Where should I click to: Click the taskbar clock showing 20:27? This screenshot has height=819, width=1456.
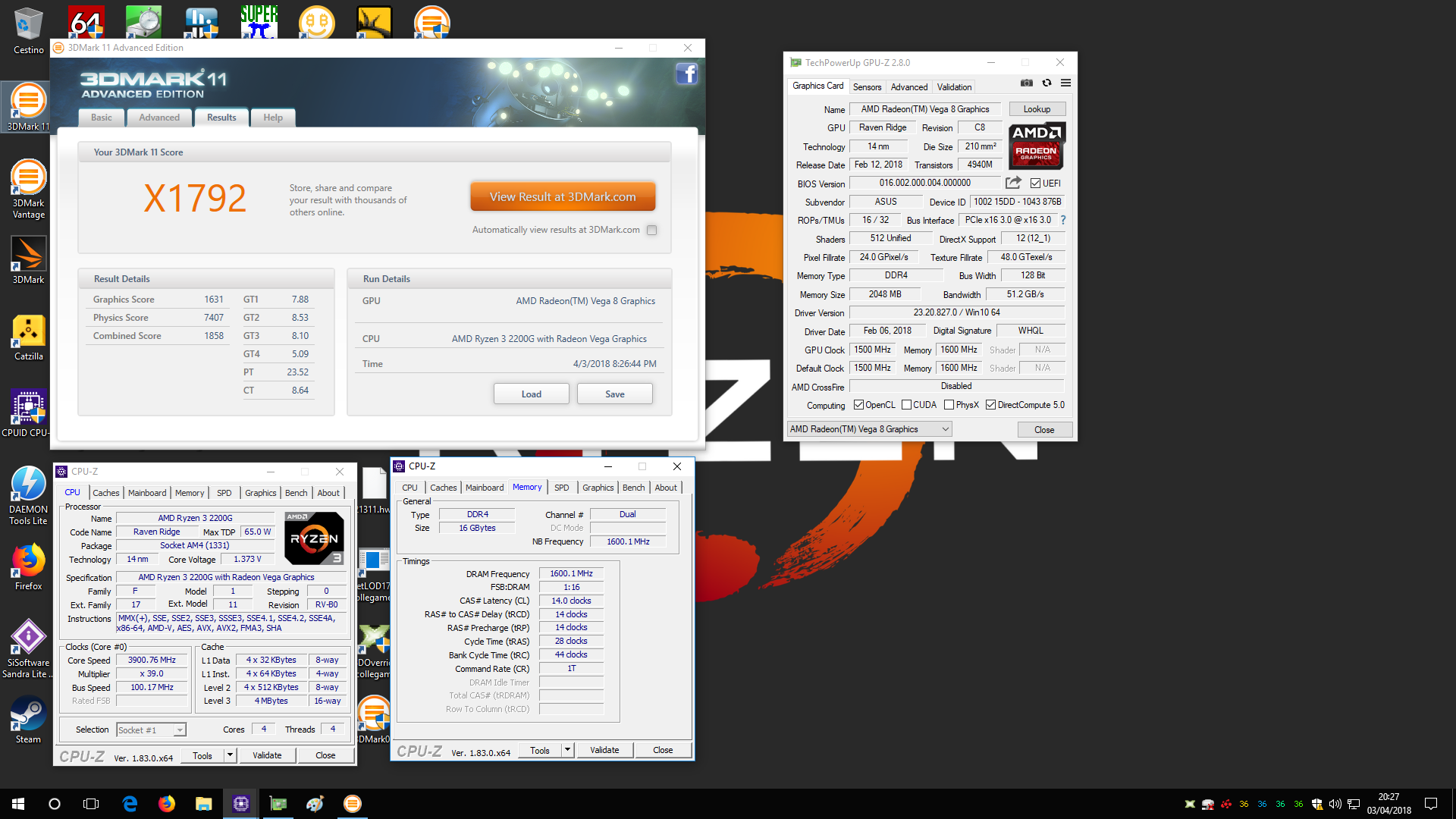tap(1389, 804)
